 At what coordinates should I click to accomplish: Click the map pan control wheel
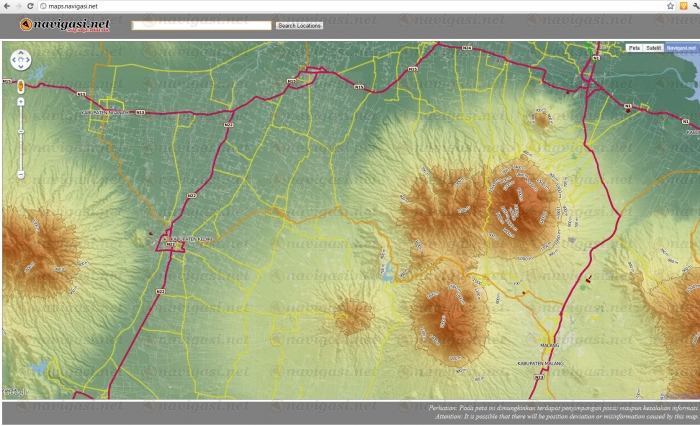(21, 60)
